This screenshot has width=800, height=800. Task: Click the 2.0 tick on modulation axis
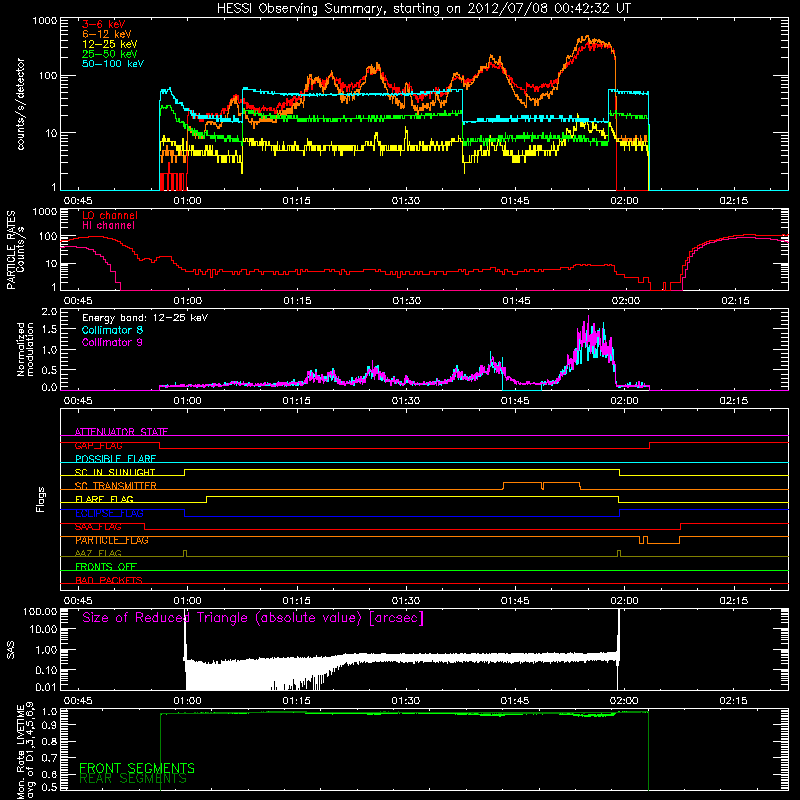49,312
